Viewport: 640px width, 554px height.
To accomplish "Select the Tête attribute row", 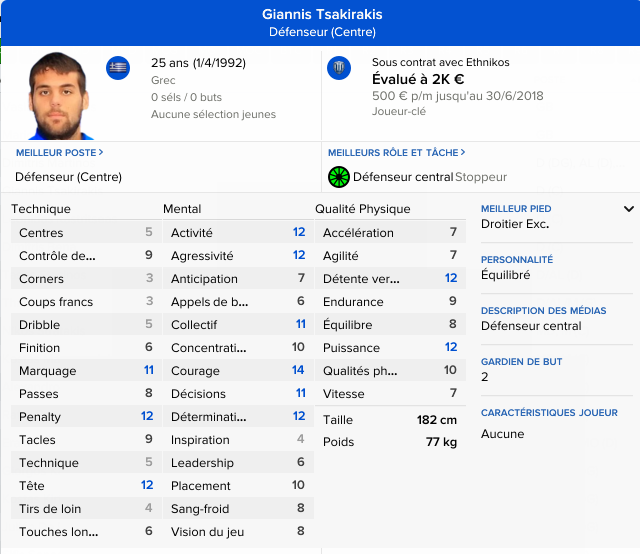I will (85, 486).
